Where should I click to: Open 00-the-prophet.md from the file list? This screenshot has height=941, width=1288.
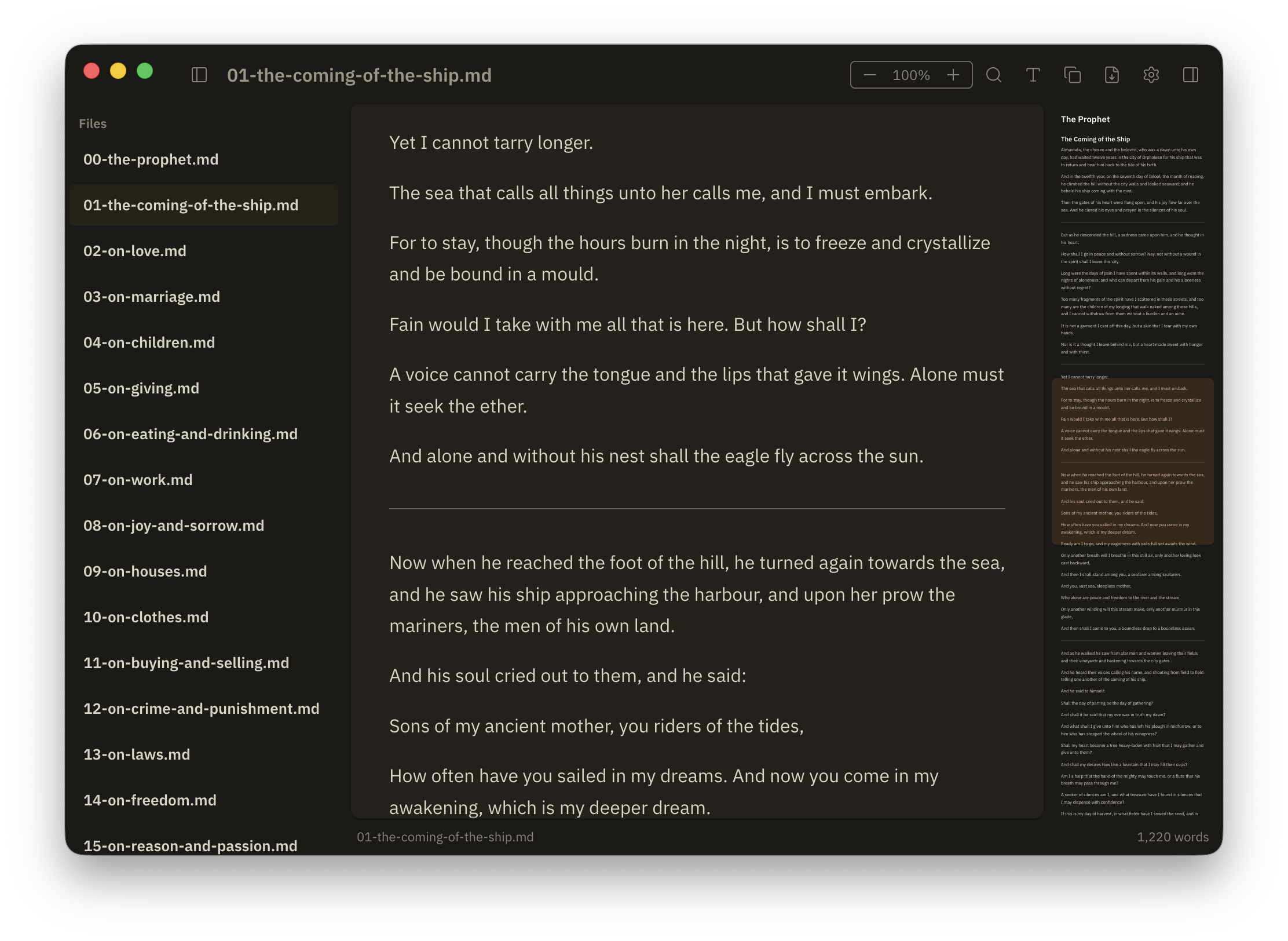tap(151, 159)
